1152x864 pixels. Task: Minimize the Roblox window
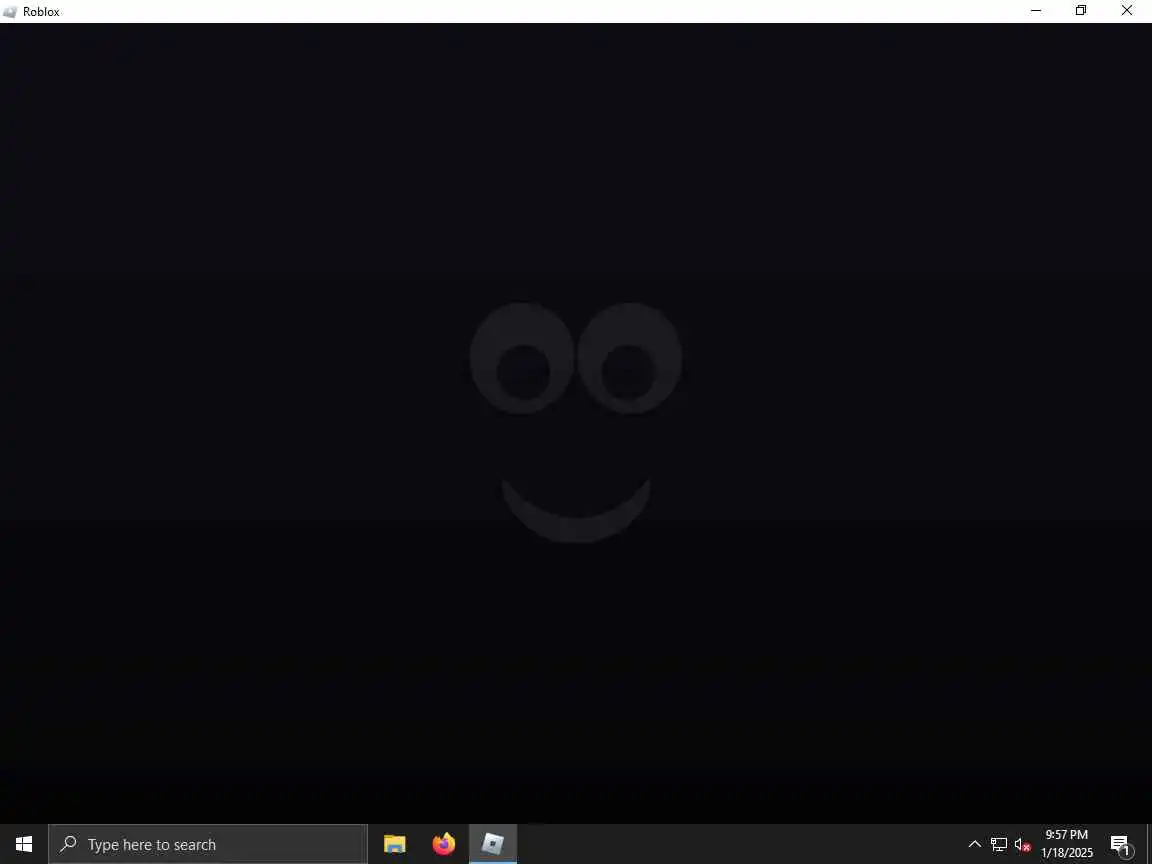pyautogui.click(x=1036, y=11)
